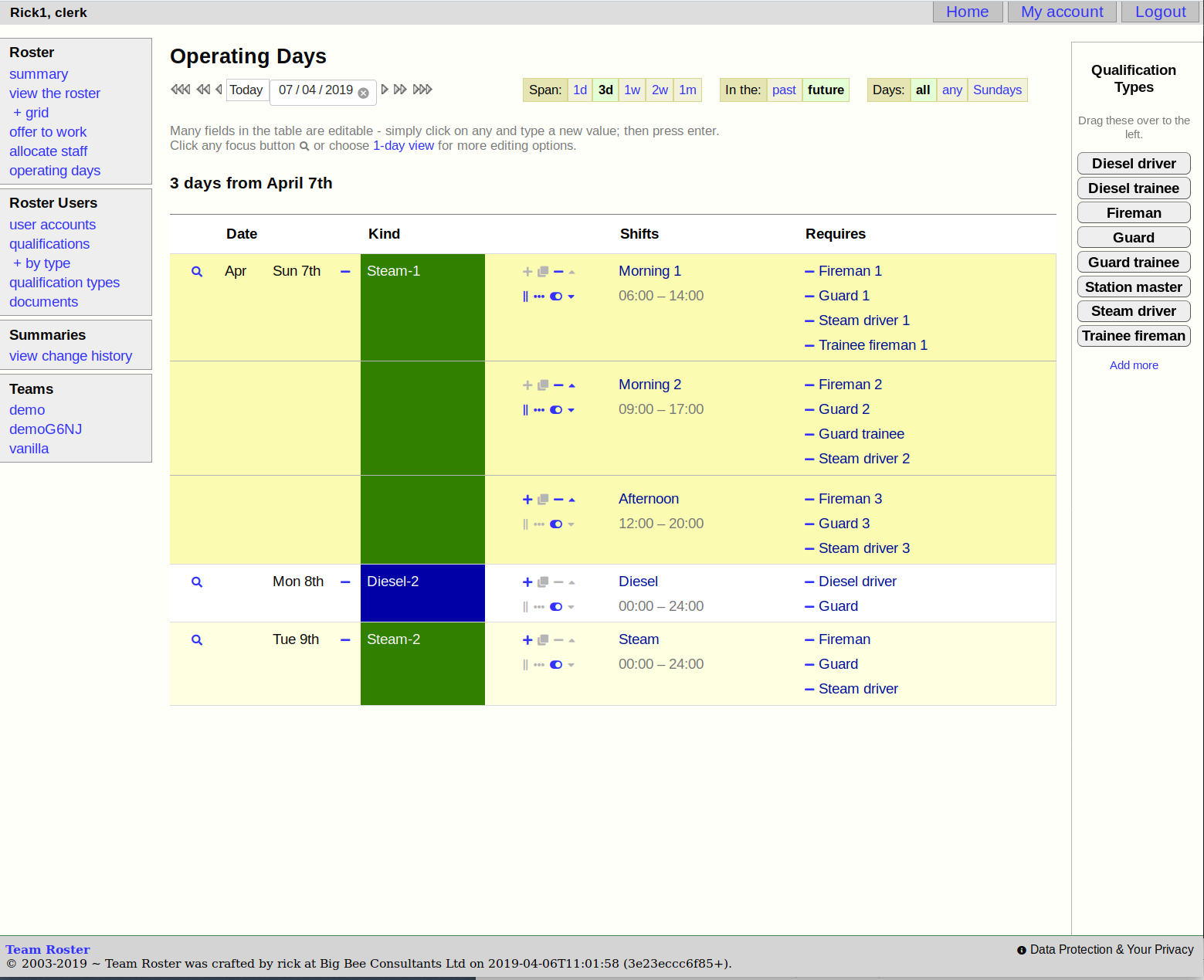Image resolution: width=1204 pixels, height=980 pixels.
Task: Expand the '+ grid' roster sub-item
Action: click(x=31, y=113)
